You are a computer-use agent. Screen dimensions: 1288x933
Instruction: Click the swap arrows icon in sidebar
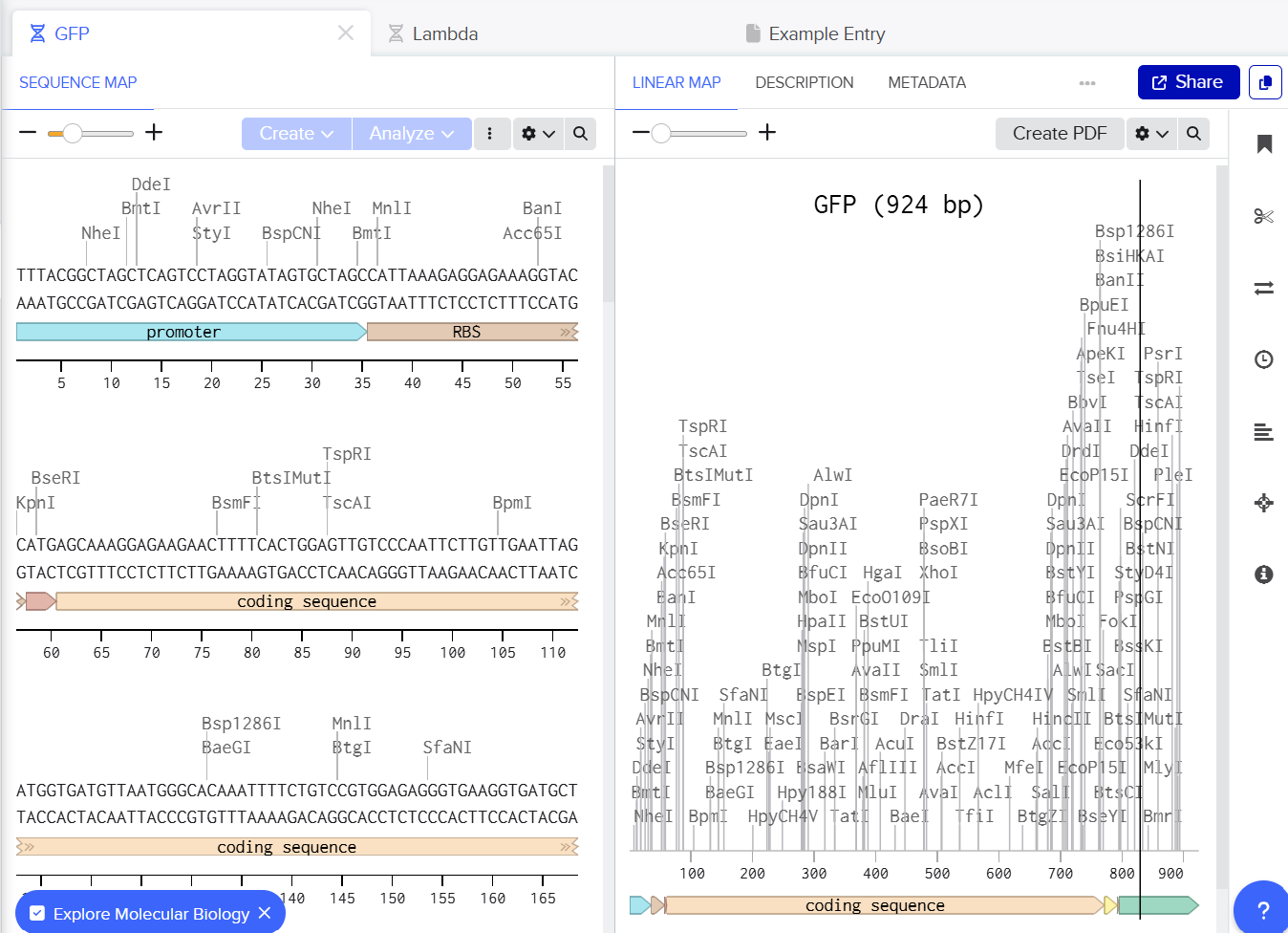[1264, 288]
